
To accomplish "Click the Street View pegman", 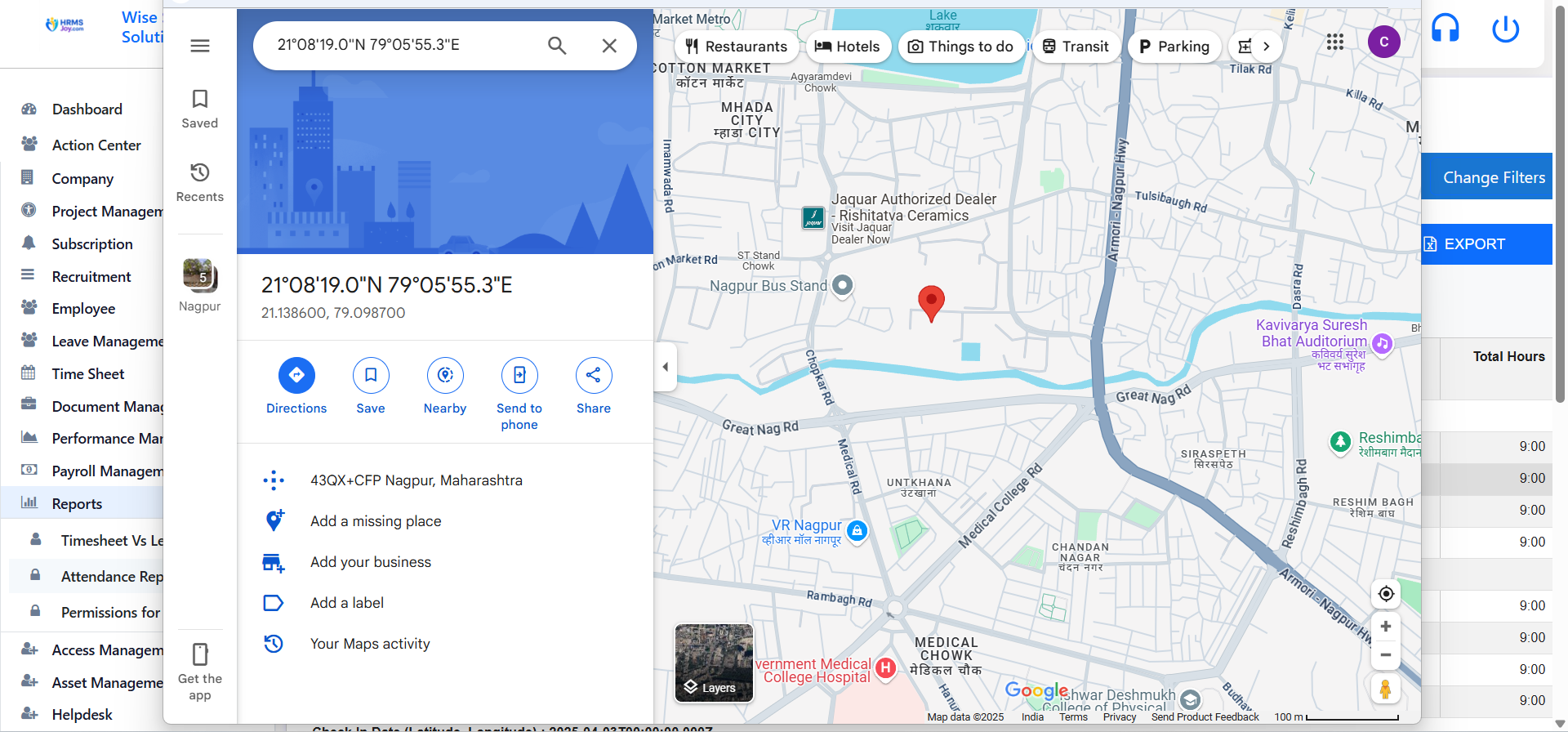I will 1386,690.
